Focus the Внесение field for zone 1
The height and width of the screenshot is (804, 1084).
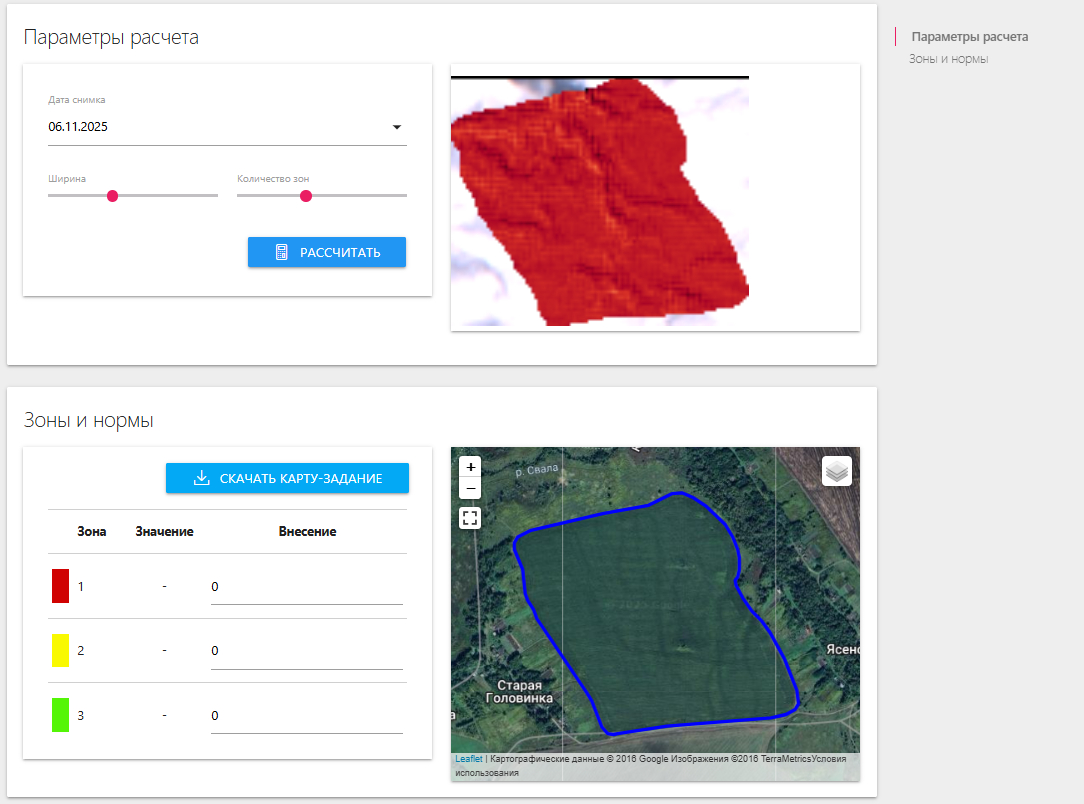click(x=306, y=587)
